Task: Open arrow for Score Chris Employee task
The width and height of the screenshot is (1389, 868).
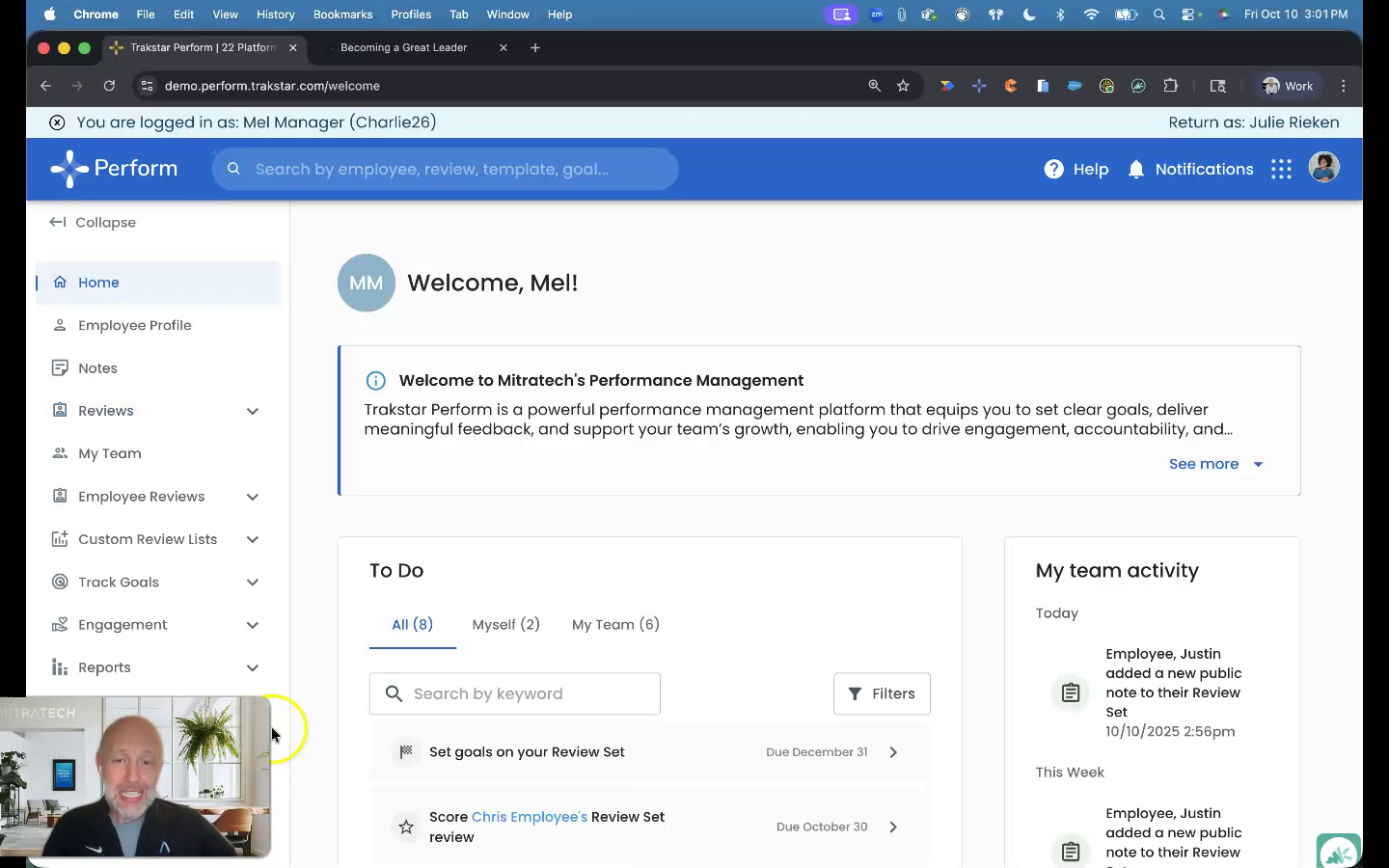Action: pyautogui.click(x=893, y=827)
